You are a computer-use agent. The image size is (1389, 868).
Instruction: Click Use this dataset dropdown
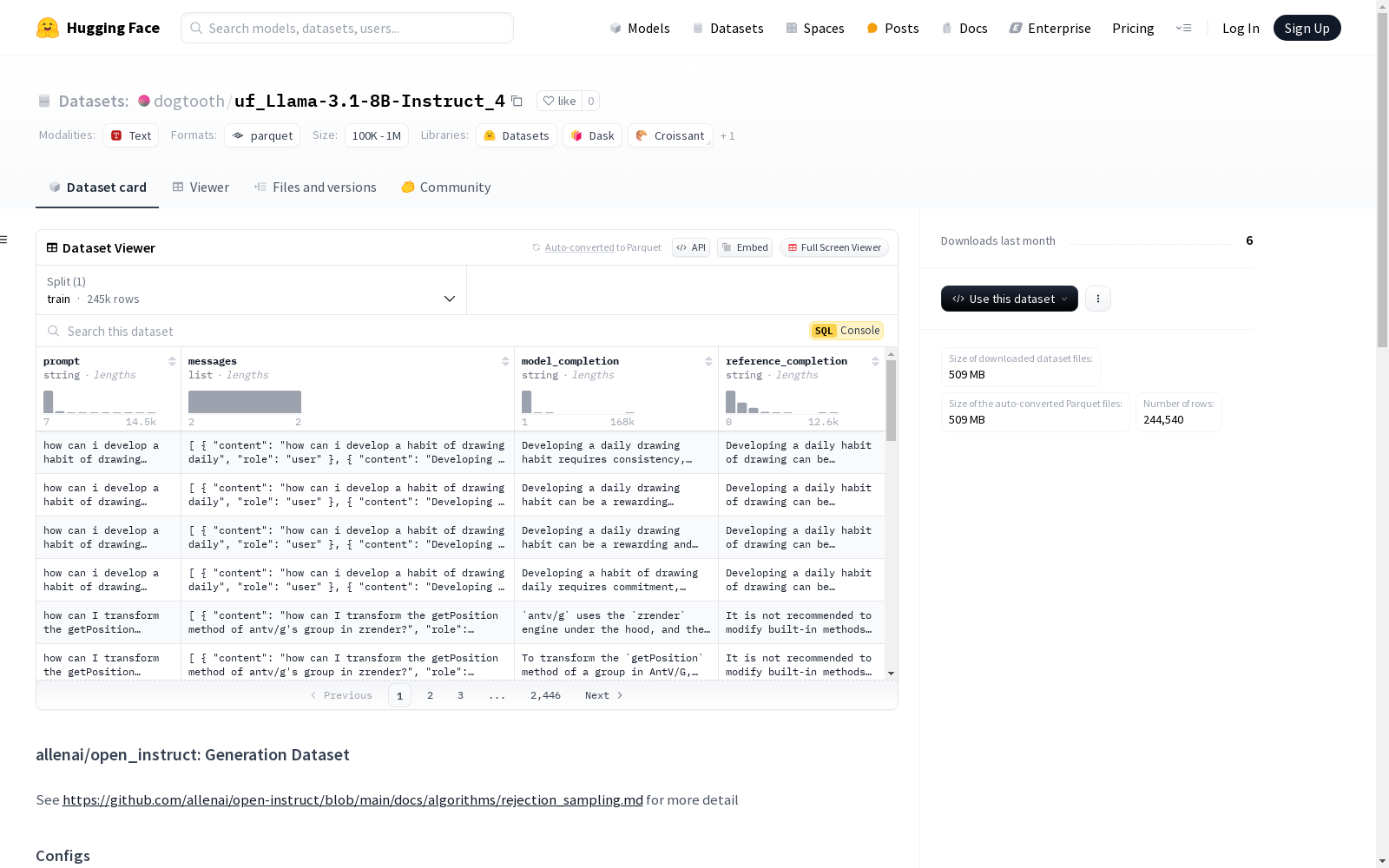(x=1010, y=299)
